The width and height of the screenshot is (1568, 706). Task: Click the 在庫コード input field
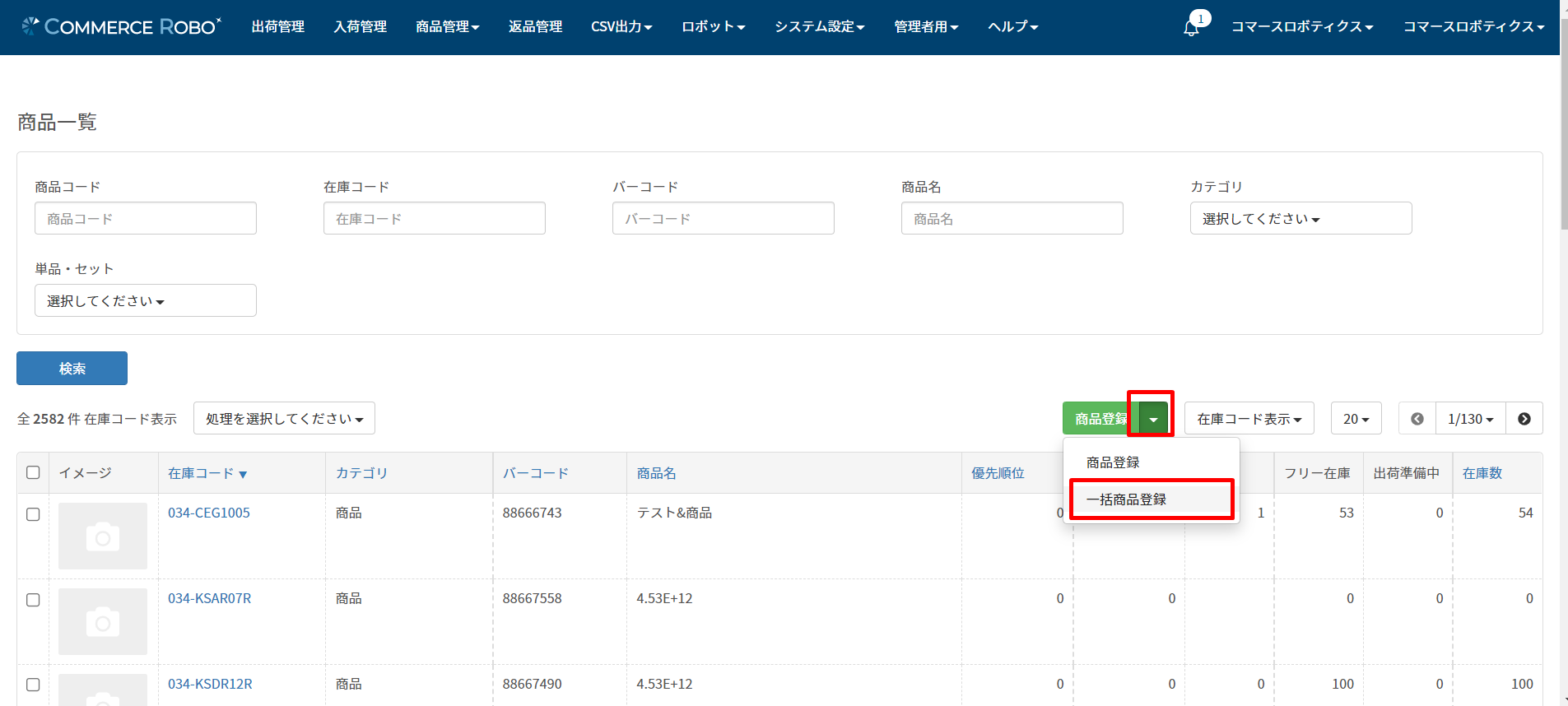click(435, 218)
